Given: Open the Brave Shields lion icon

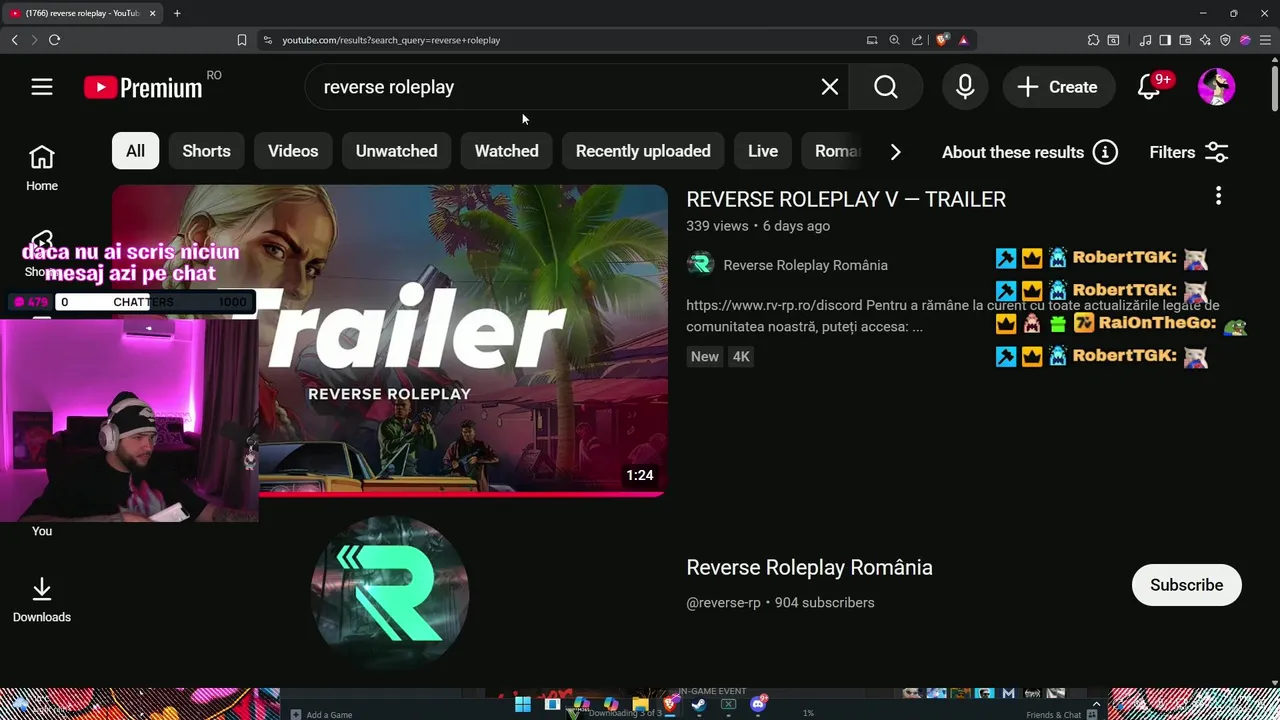Looking at the screenshot, I should point(942,40).
